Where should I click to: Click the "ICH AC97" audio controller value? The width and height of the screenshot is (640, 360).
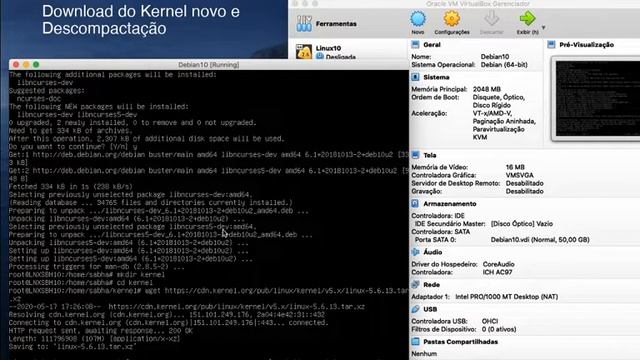tap(497, 272)
